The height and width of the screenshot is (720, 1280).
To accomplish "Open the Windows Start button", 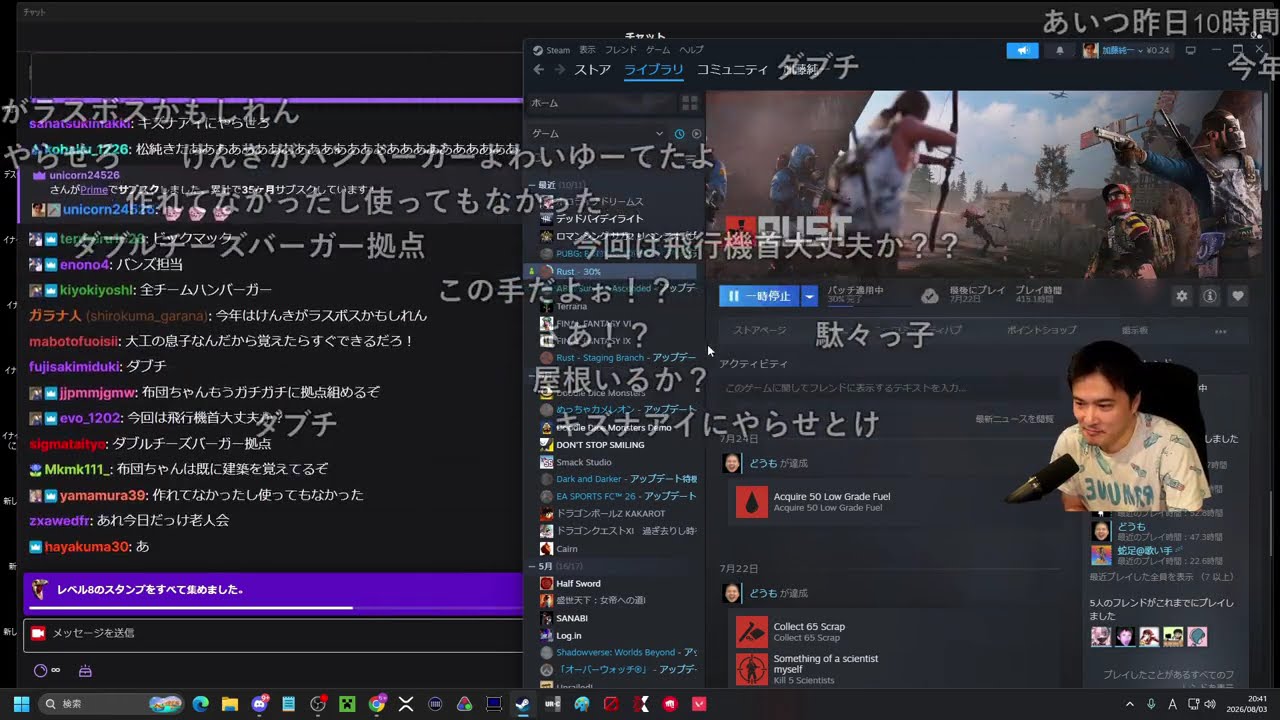I will [x=21, y=704].
